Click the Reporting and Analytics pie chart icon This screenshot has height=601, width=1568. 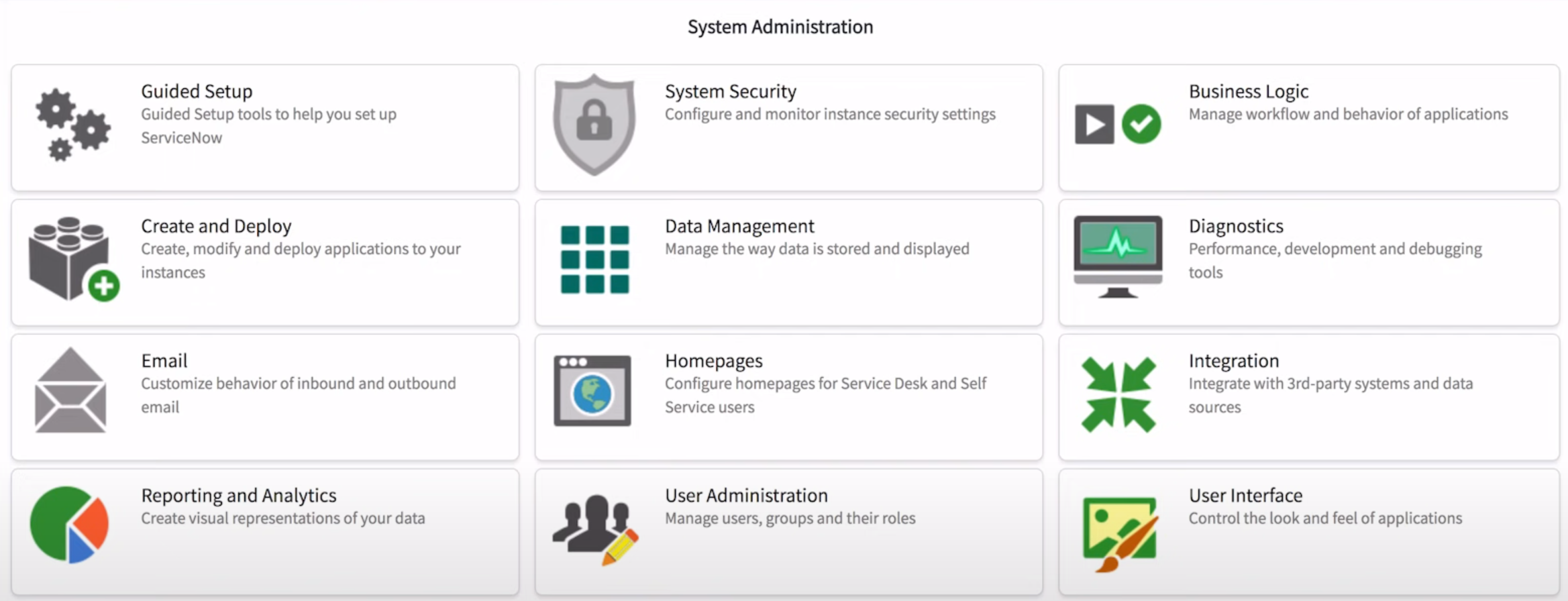coord(70,525)
